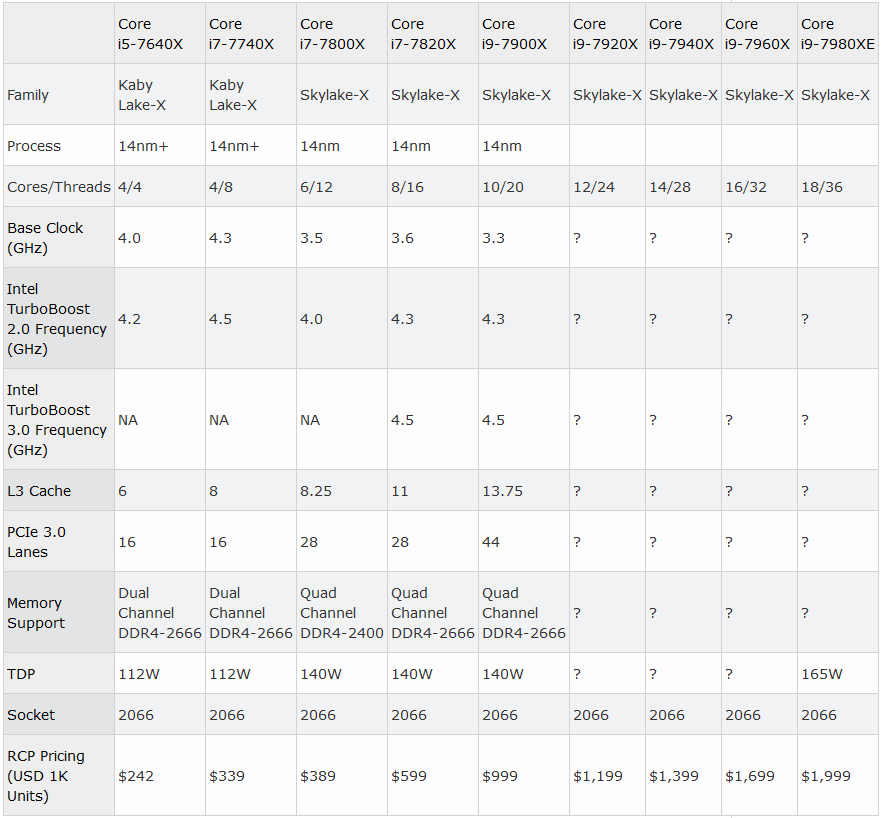
Task: Select the $1,399 price cell
Action: tap(683, 775)
